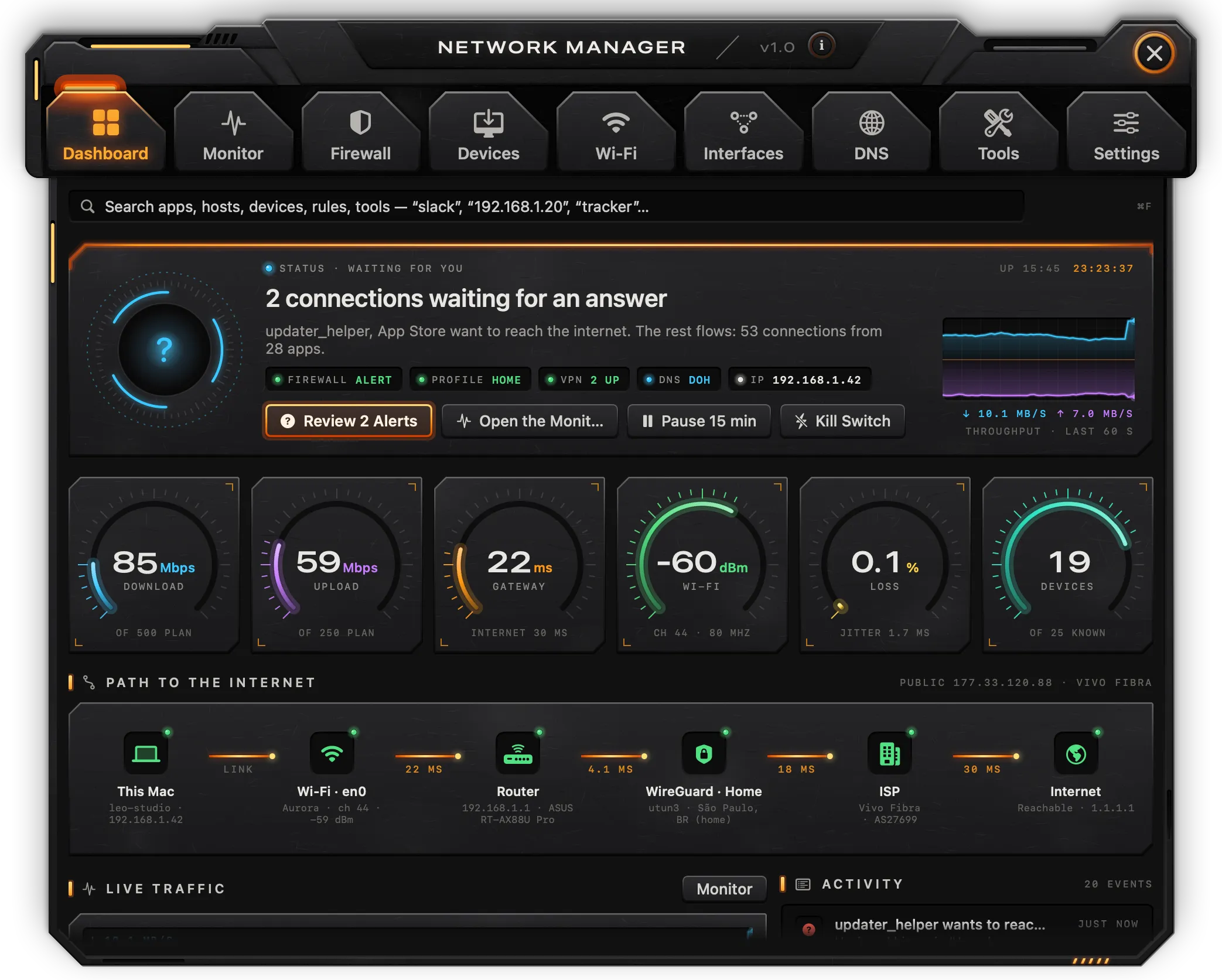Open the 59 Mbps Upload gauge
Image resolution: width=1222 pixels, height=980 pixels.
[x=337, y=565]
